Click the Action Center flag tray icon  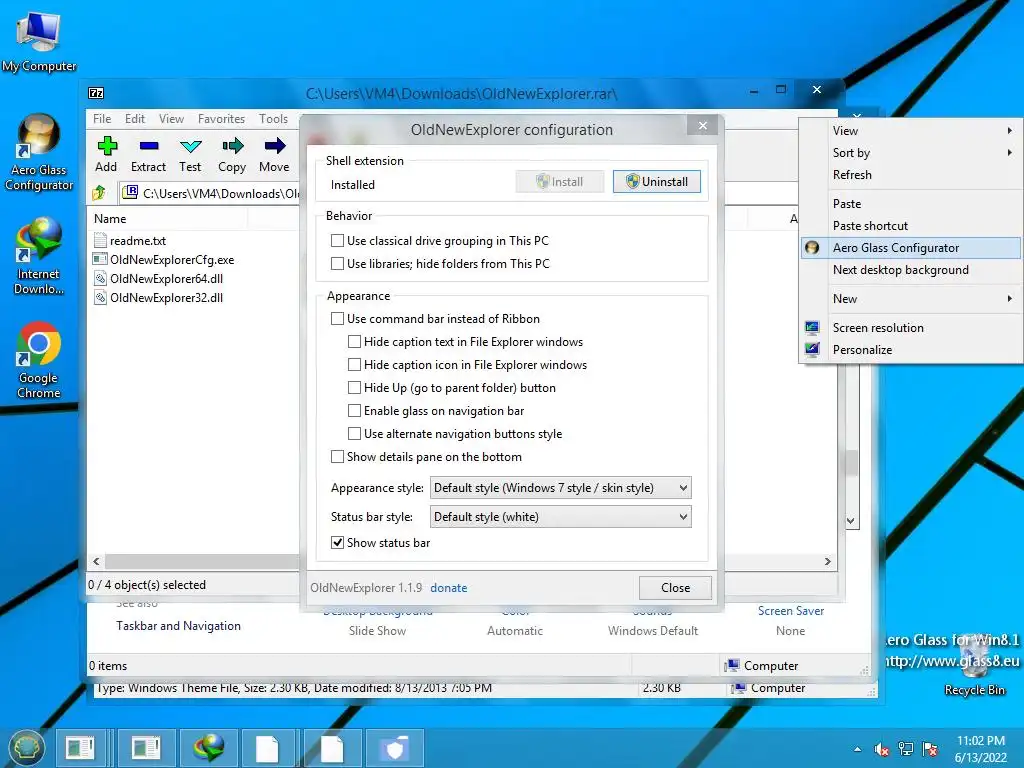pos(930,749)
